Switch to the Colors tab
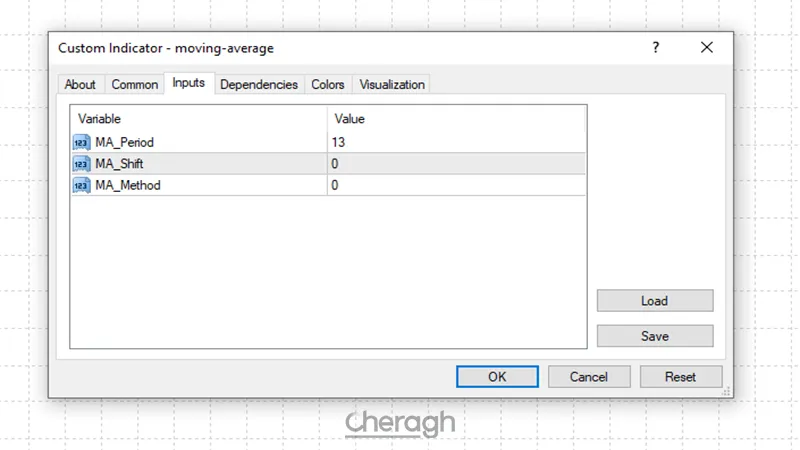This screenshot has width=800, height=450. coord(328,85)
